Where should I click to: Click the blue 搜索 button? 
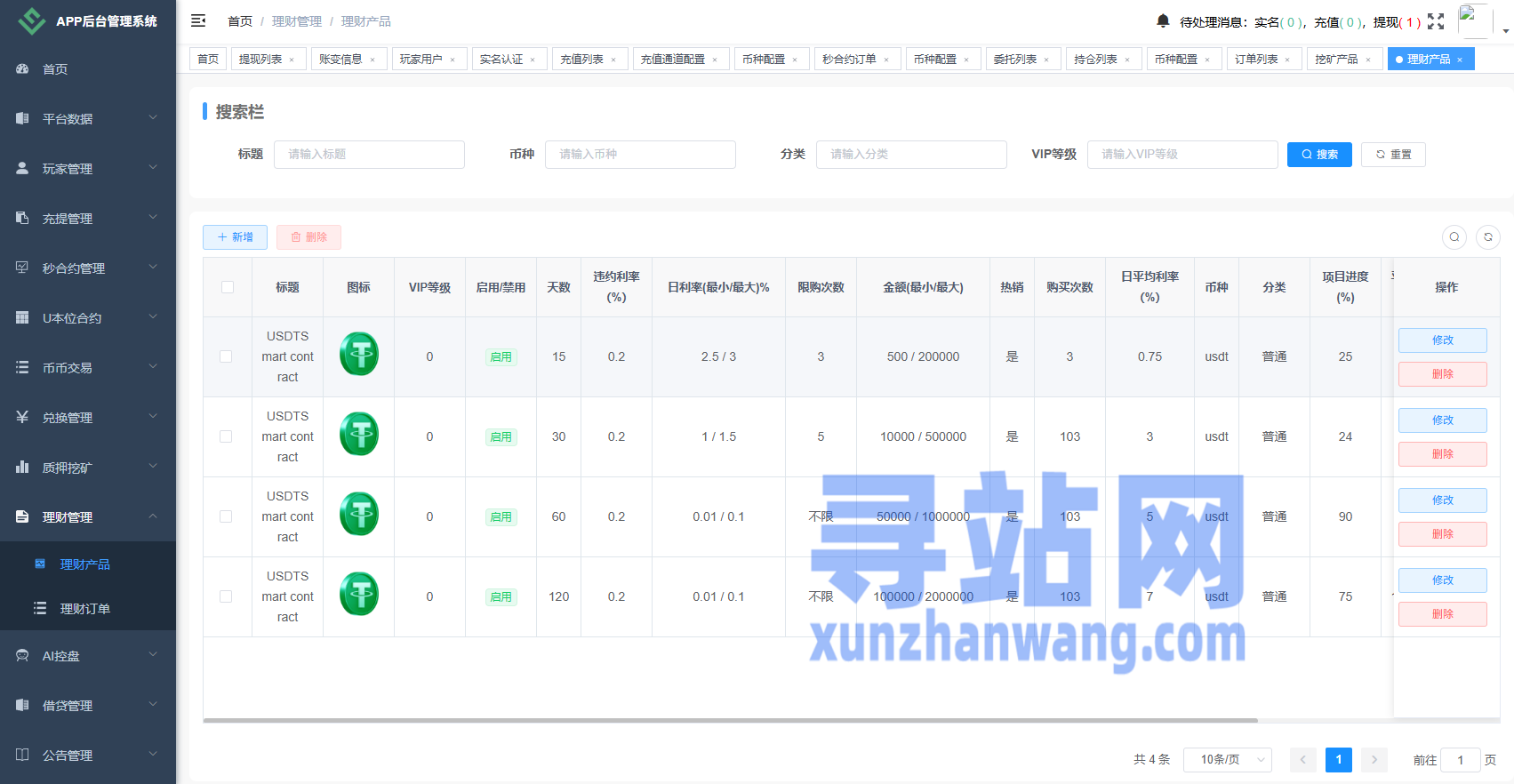click(1319, 155)
